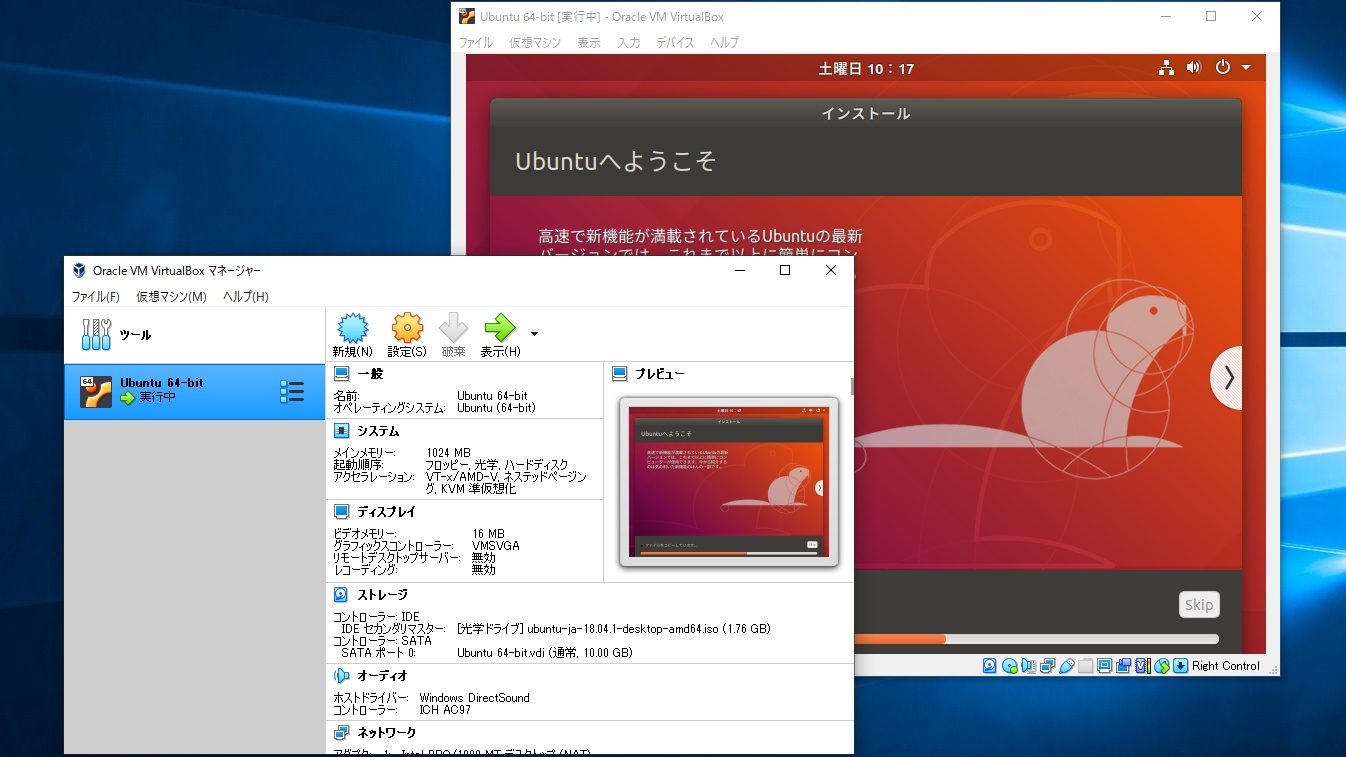Click the システム section heading

[x=378, y=431]
